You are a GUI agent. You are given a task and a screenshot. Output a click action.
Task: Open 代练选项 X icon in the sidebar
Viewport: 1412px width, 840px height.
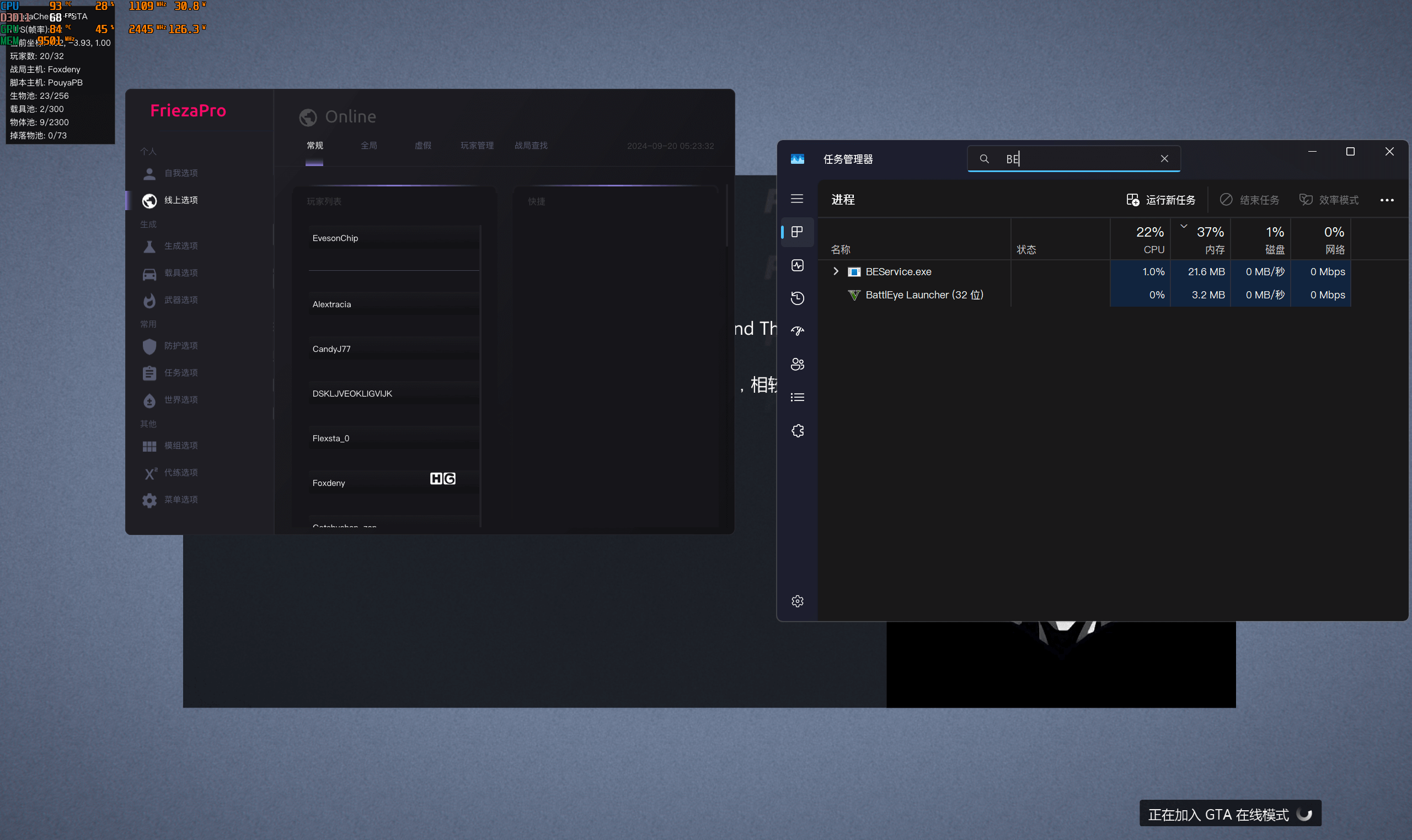click(x=149, y=473)
